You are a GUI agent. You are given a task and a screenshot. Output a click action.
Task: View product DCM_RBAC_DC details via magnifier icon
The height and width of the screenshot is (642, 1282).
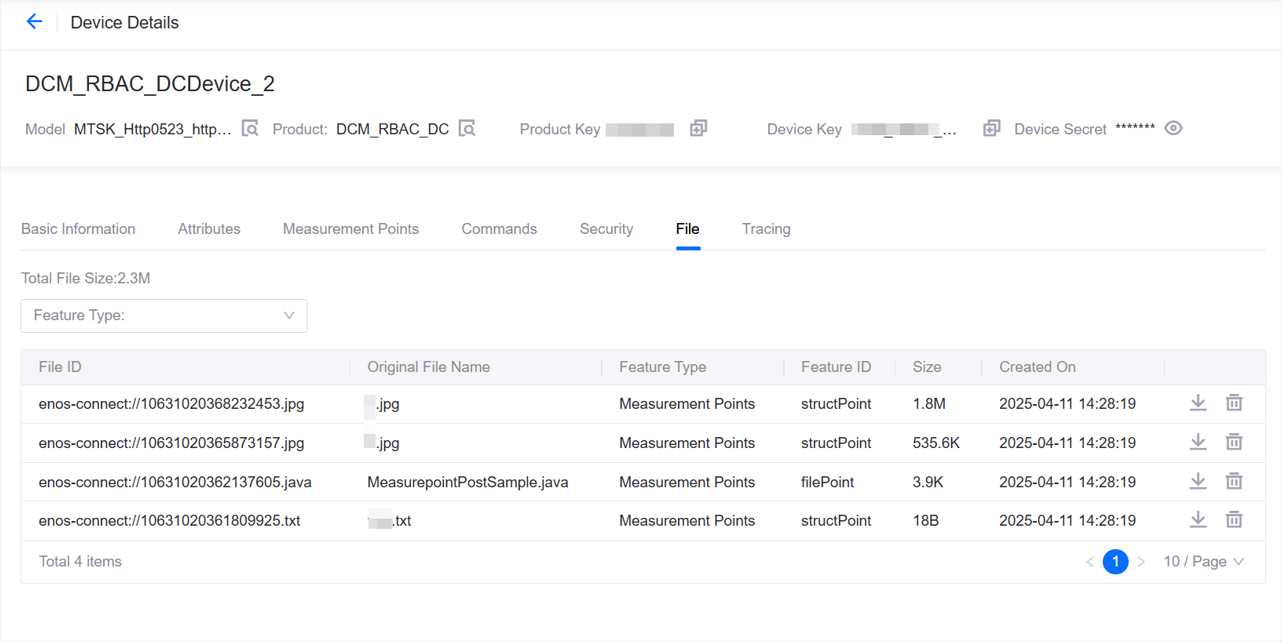pos(466,128)
